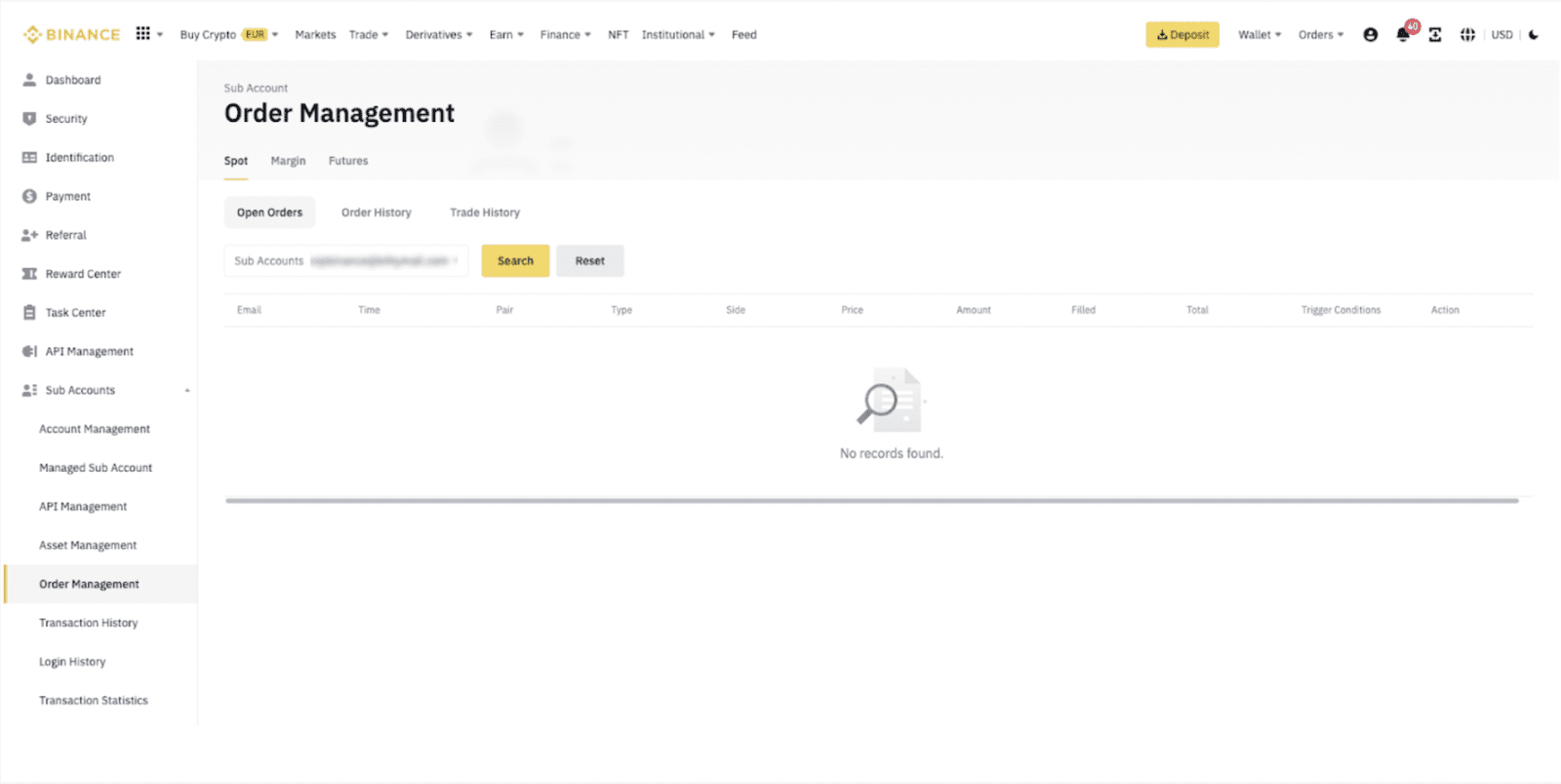Screen dimensions: 1561x784
Task: Click the Security shield icon in sidebar
Action: pyautogui.click(x=29, y=119)
